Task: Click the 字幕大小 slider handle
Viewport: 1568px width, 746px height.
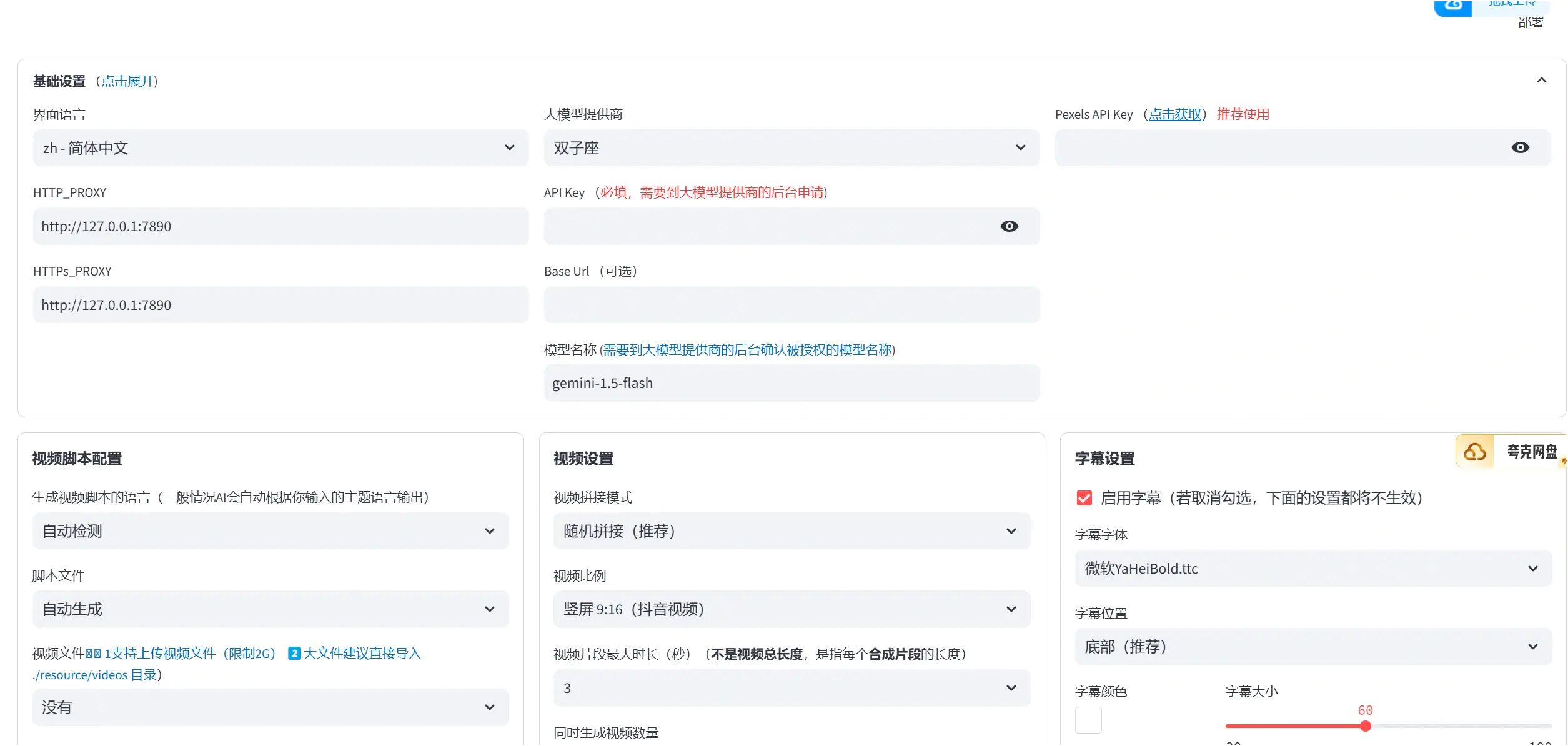Action: 1366,726
